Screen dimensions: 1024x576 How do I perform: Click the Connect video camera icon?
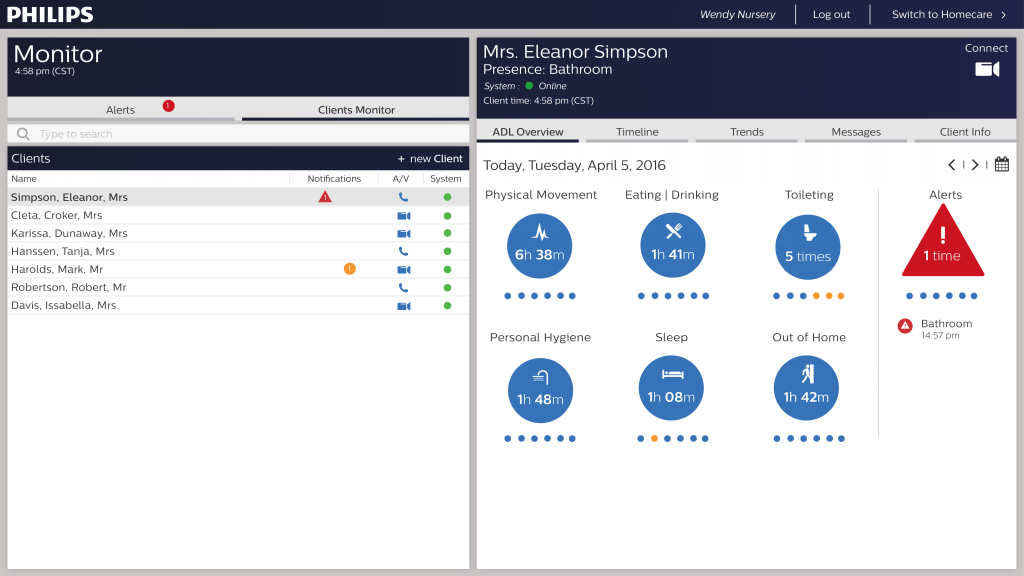point(986,69)
